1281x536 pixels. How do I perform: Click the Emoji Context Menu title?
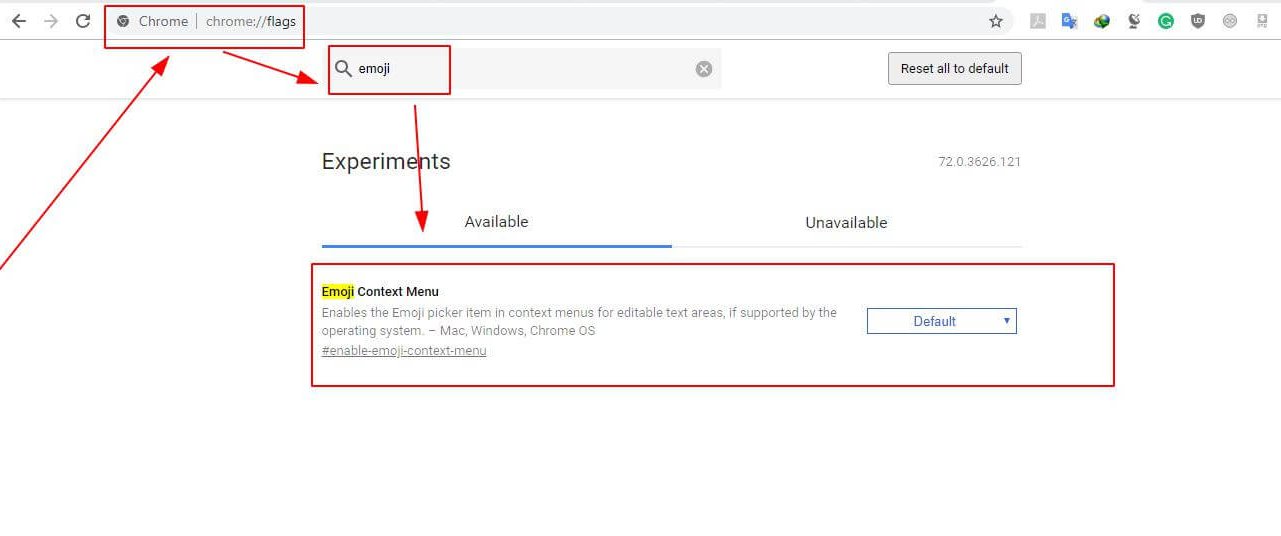click(x=380, y=292)
